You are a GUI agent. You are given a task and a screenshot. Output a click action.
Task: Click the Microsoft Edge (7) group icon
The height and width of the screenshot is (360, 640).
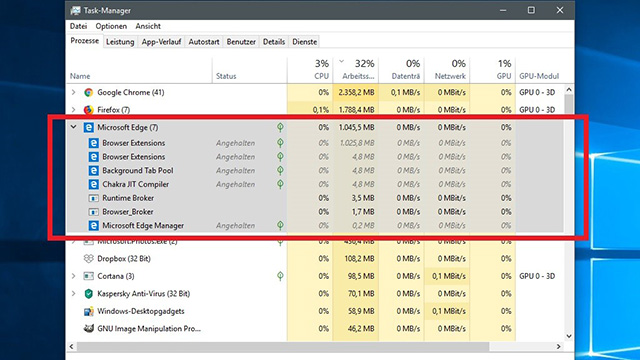pyautogui.click(x=89, y=127)
